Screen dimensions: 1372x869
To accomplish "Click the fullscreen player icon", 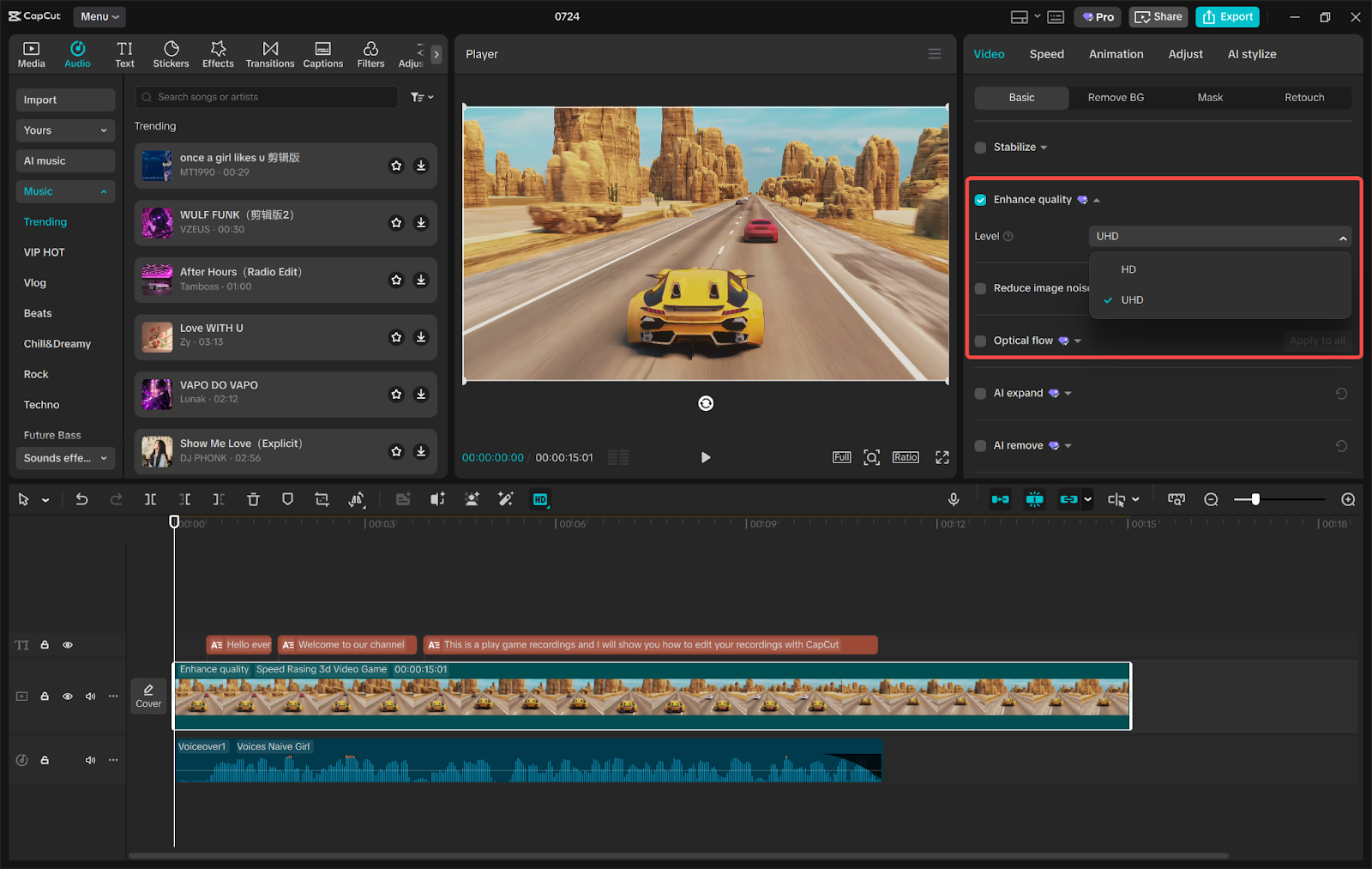I will pos(942,457).
